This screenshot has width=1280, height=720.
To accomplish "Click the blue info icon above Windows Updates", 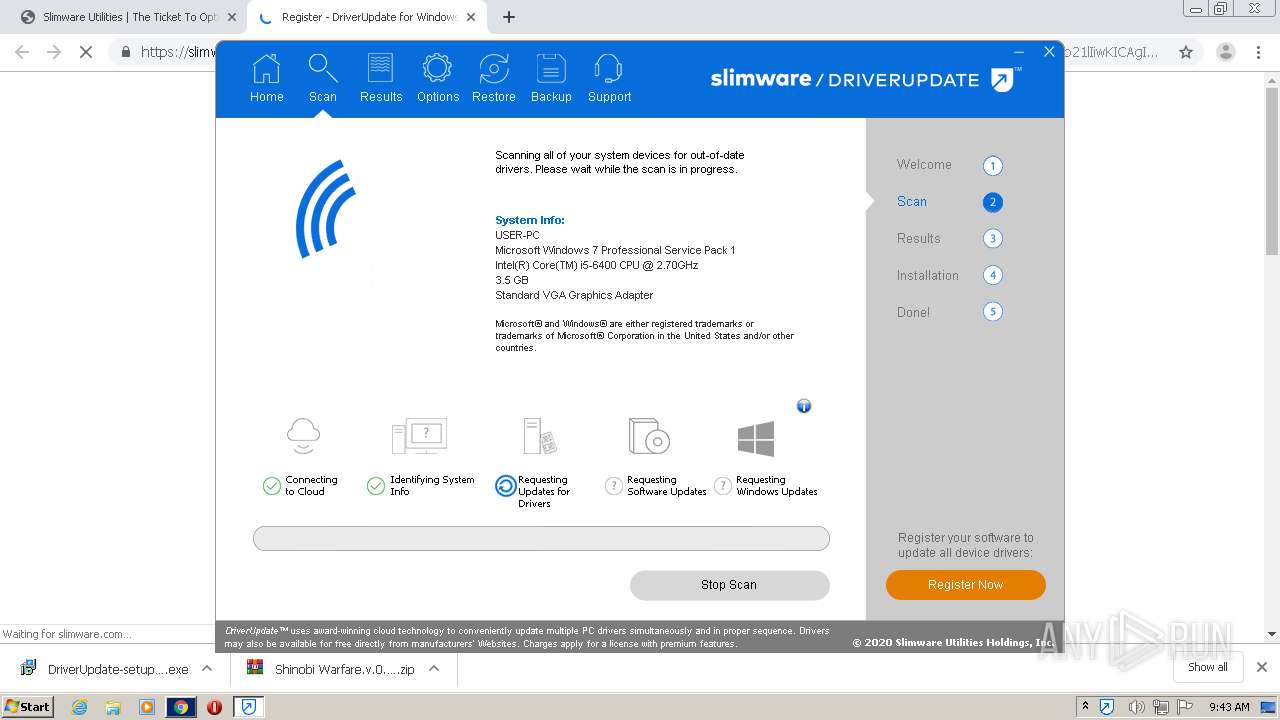I will tap(803, 406).
